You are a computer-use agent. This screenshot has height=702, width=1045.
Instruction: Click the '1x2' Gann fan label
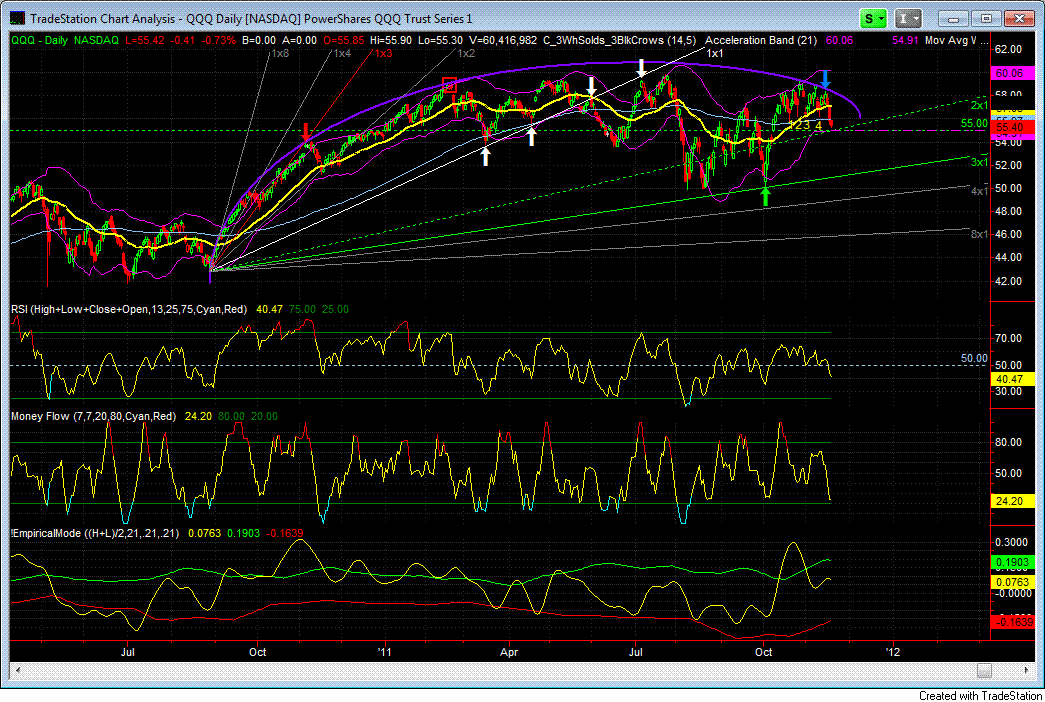point(466,53)
